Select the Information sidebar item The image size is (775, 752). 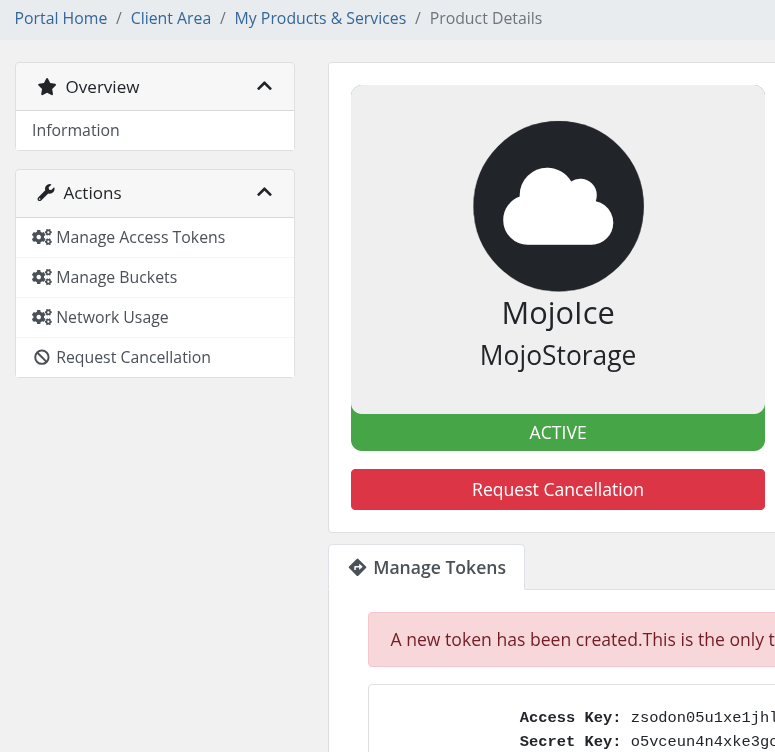click(155, 131)
